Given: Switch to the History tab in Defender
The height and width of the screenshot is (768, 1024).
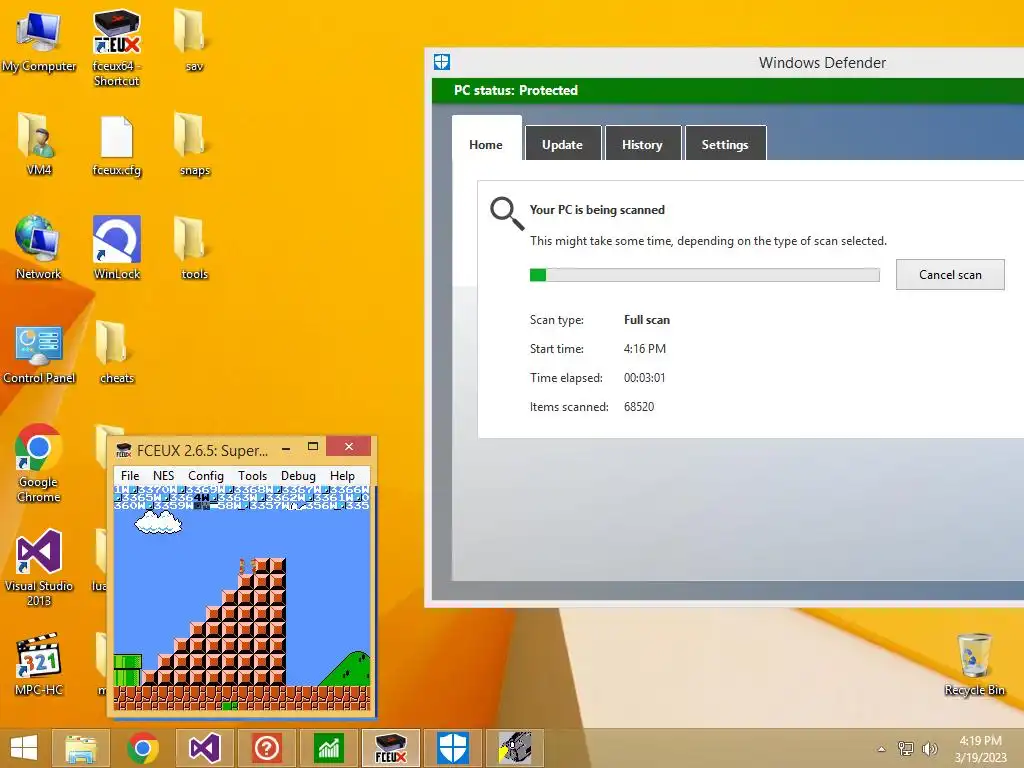Looking at the screenshot, I should point(642,144).
